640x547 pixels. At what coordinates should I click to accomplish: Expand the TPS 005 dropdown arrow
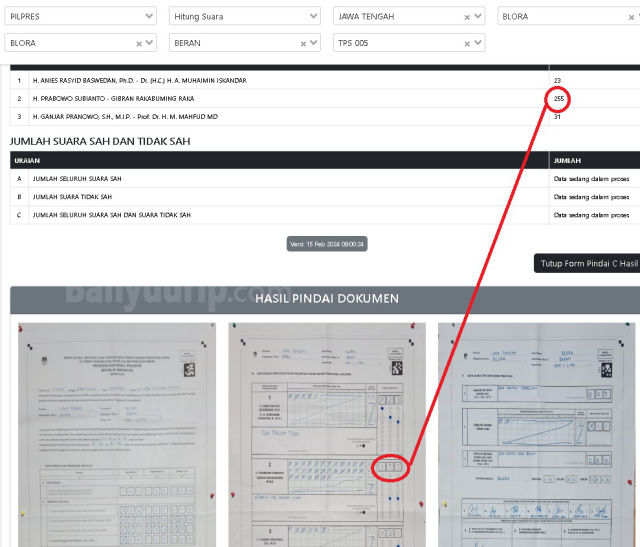[478, 42]
